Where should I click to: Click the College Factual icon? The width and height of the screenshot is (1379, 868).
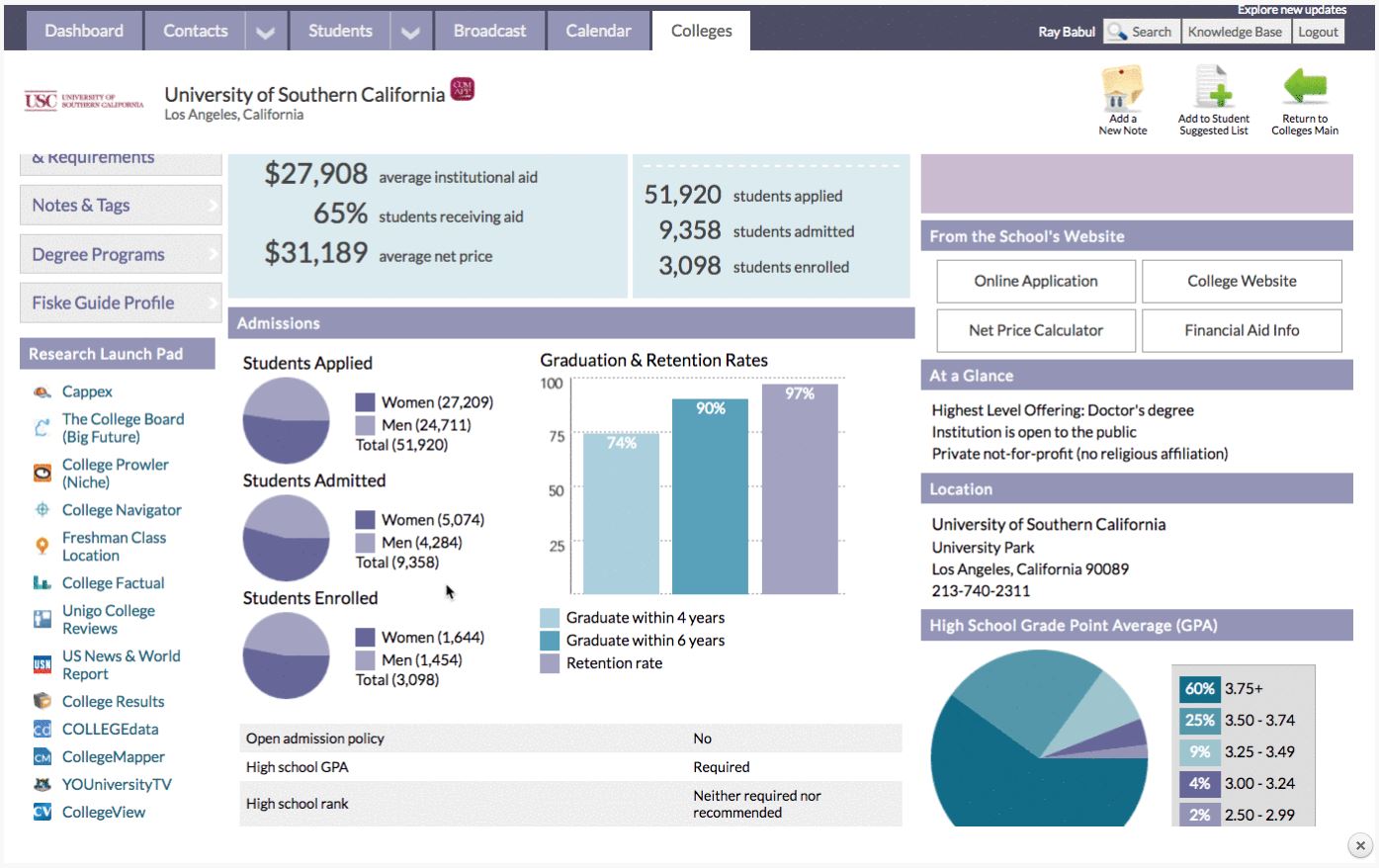pos(42,583)
